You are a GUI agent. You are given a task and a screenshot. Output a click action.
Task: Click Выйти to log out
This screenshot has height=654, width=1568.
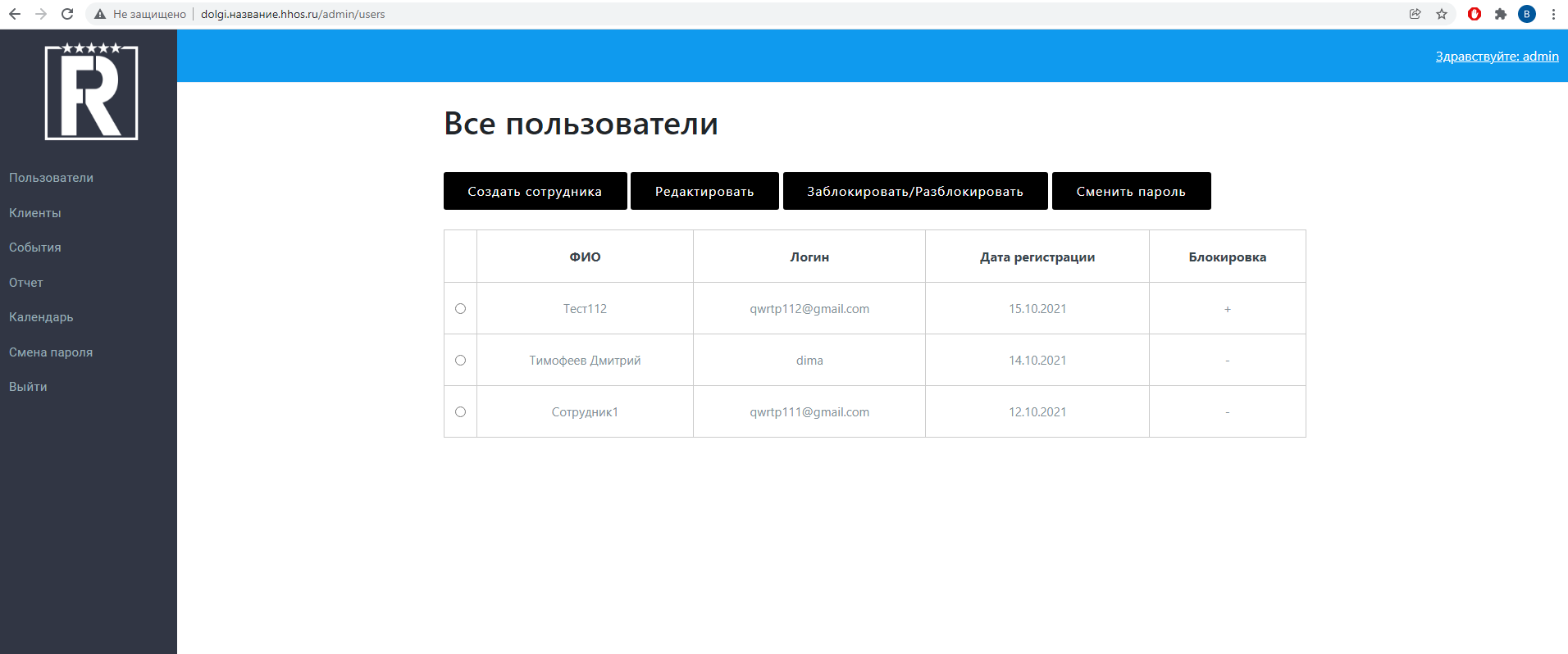28,387
